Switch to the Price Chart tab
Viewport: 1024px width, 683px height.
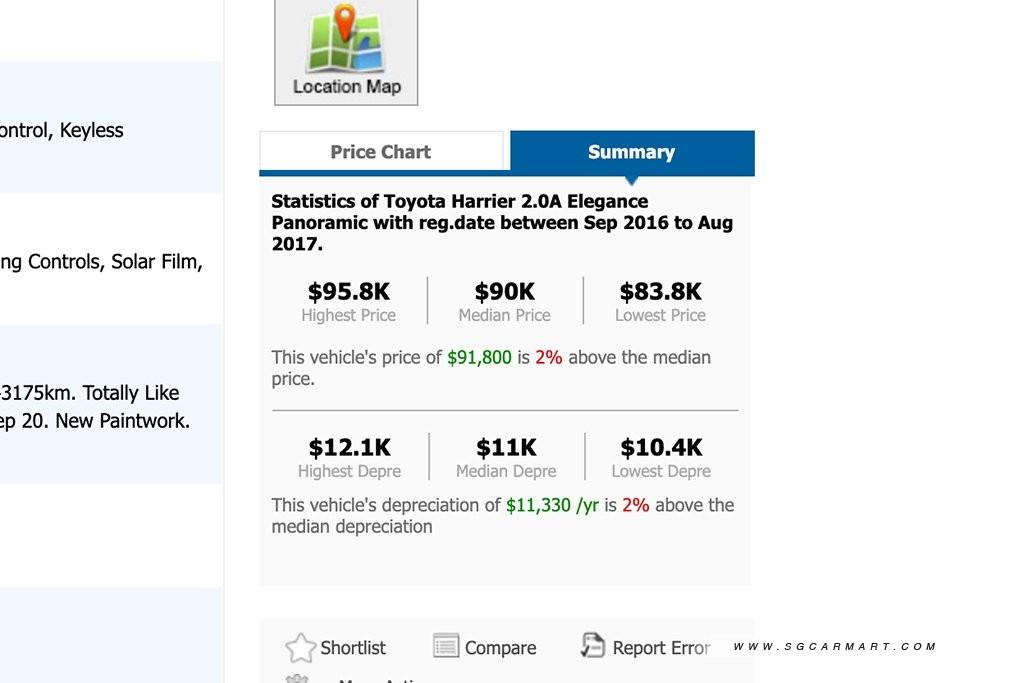click(x=381, y=152)
